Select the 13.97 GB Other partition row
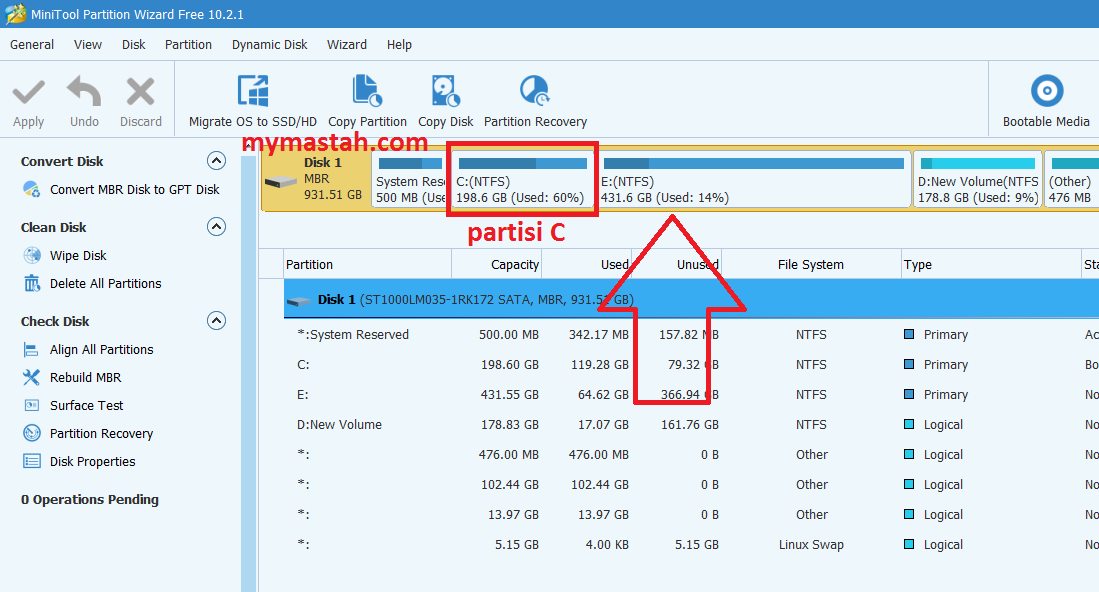The width and height of the screenshot is (1099, 592). pyautogui.click(x=691, y=514)
